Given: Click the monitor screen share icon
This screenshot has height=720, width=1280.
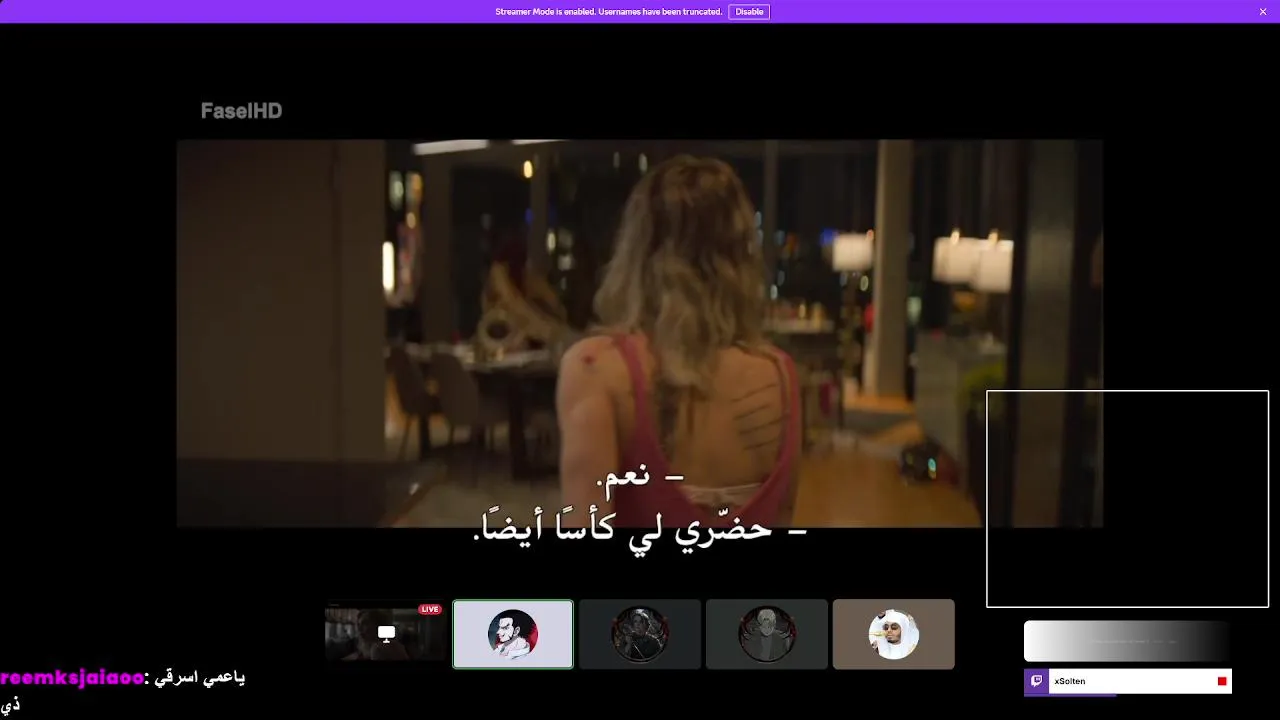Looking at the screenshot, I should 386,633.
